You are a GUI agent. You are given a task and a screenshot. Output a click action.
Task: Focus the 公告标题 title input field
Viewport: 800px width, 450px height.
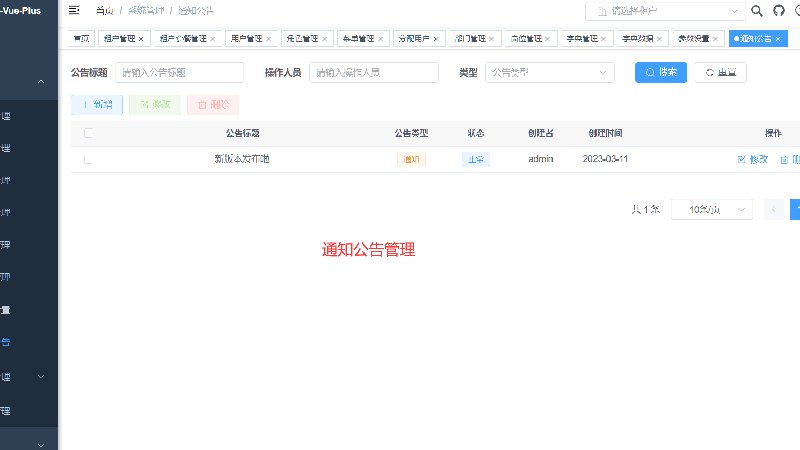tap(180, 72)
